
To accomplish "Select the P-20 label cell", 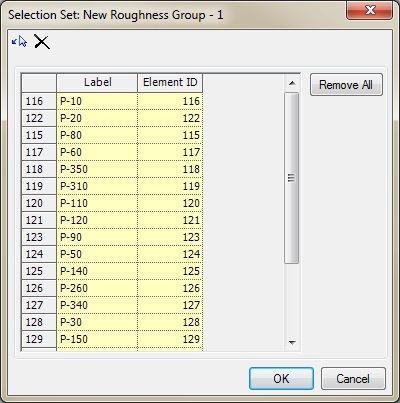I will pyautogui.click(x=97, y=118).
